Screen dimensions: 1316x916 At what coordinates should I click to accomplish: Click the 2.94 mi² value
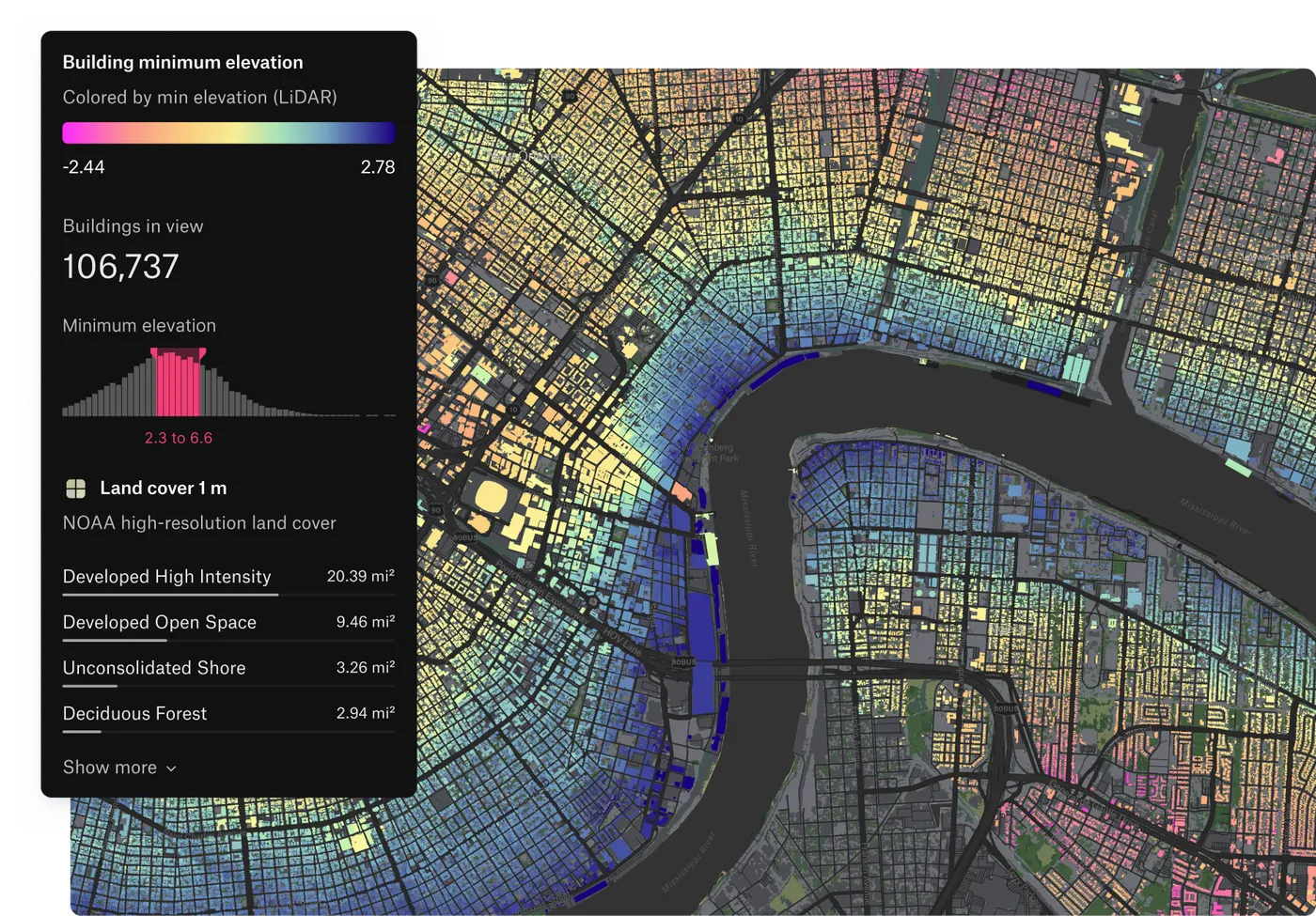tap(366, 713)
